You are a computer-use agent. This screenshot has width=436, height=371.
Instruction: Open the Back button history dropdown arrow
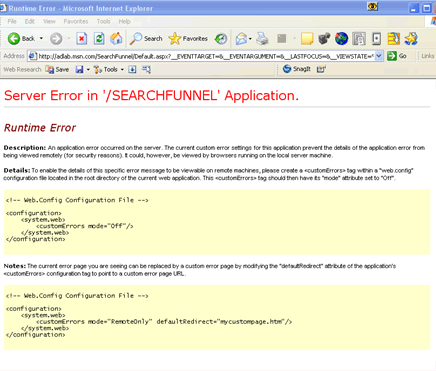pos(41,39)
